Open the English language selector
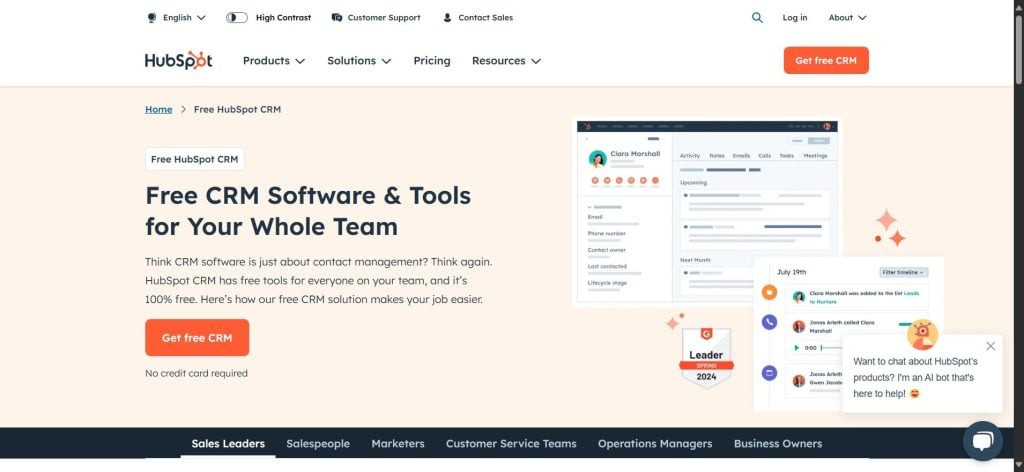The height and width of the screenshot is (472, 1024). point(183,18)
